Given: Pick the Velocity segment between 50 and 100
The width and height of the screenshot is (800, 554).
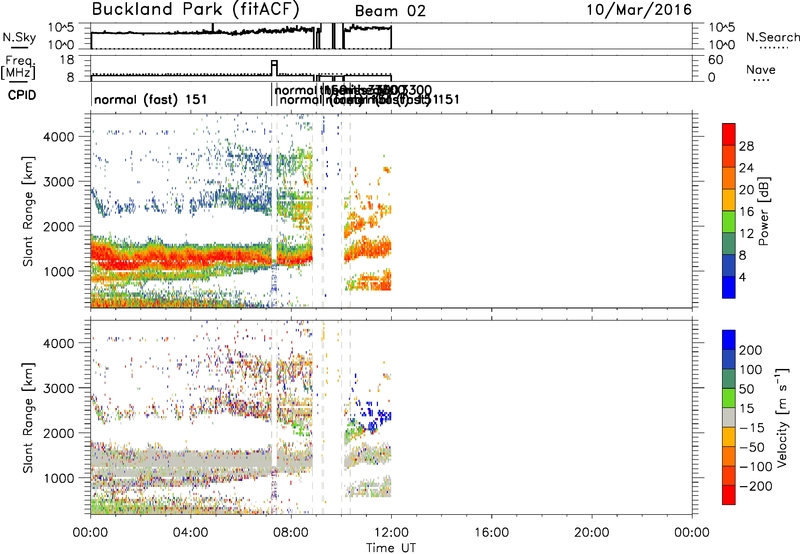Looking at the screenshot, I should [x=729, y=379].
